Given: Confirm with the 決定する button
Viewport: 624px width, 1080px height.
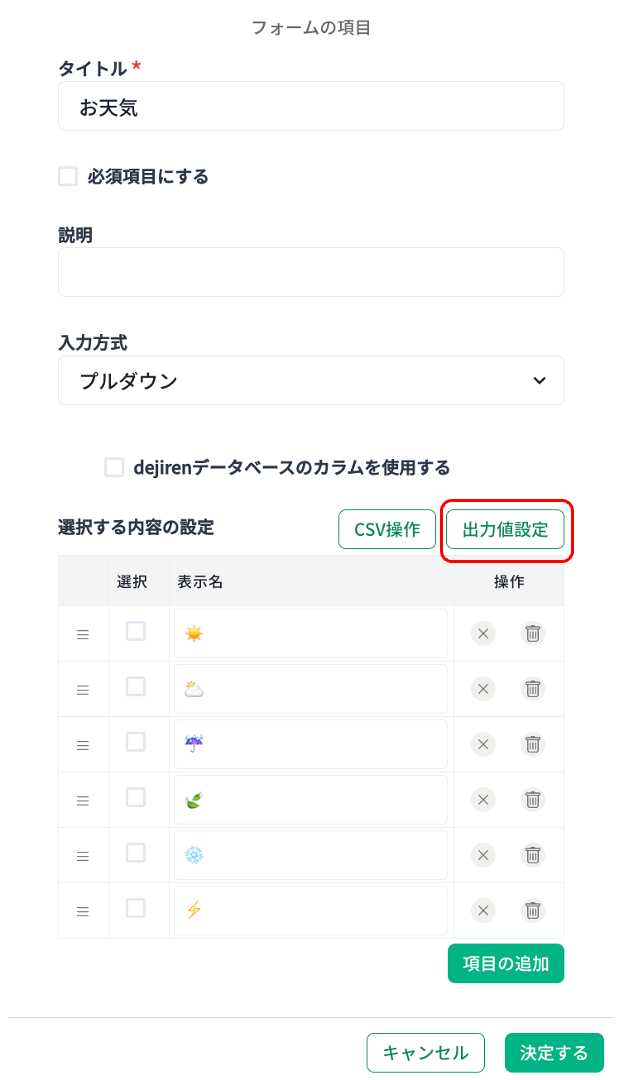Looking at the screenshot, I should 554,1052.
